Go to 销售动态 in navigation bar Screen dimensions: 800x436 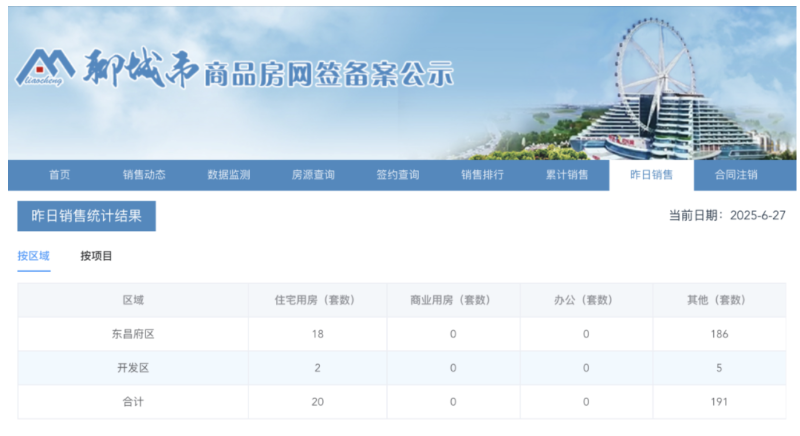144,175
